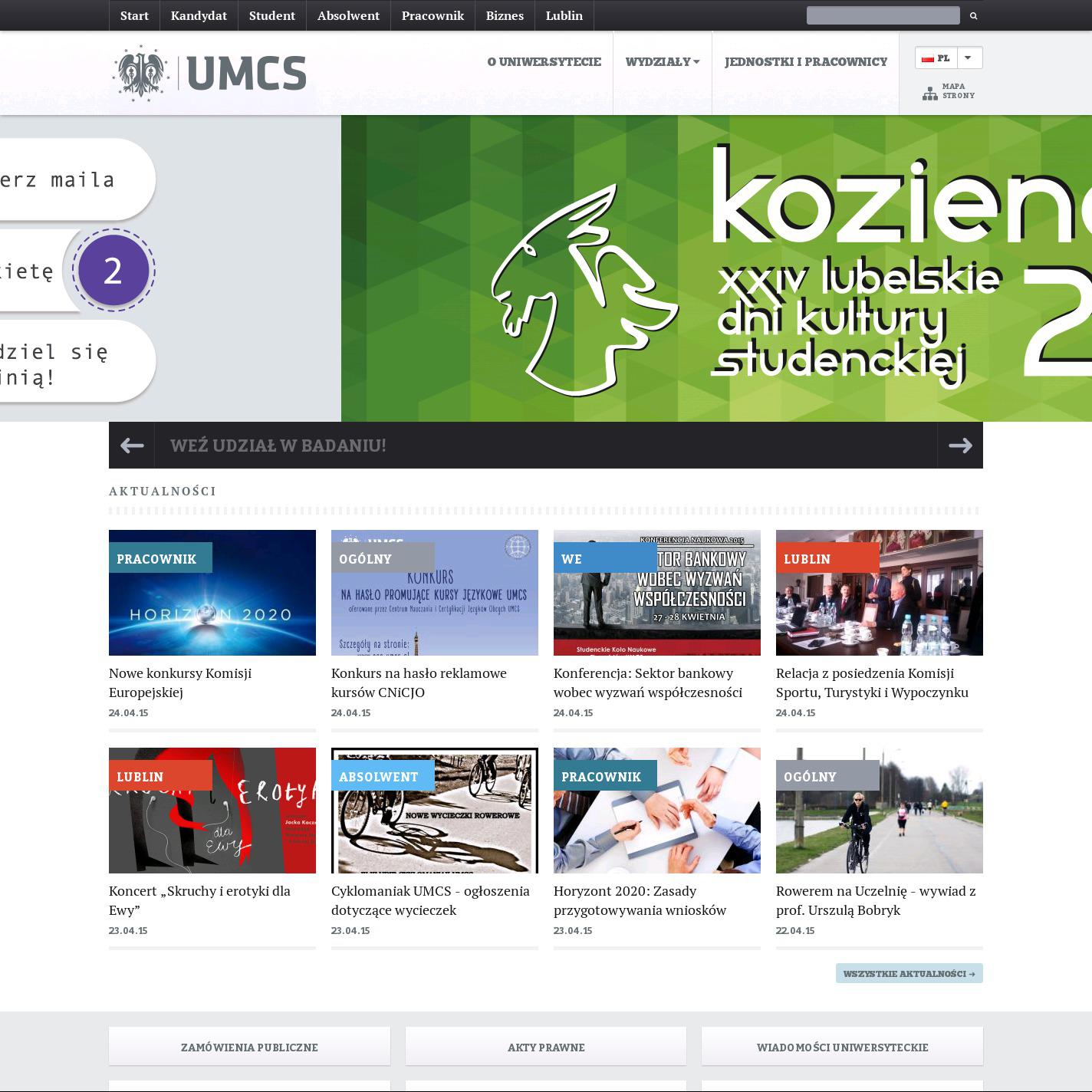The width and height of the screenshot is (1092, 1092).
Task: Open the PL language dropdown arrow
Action: (968, 58)
